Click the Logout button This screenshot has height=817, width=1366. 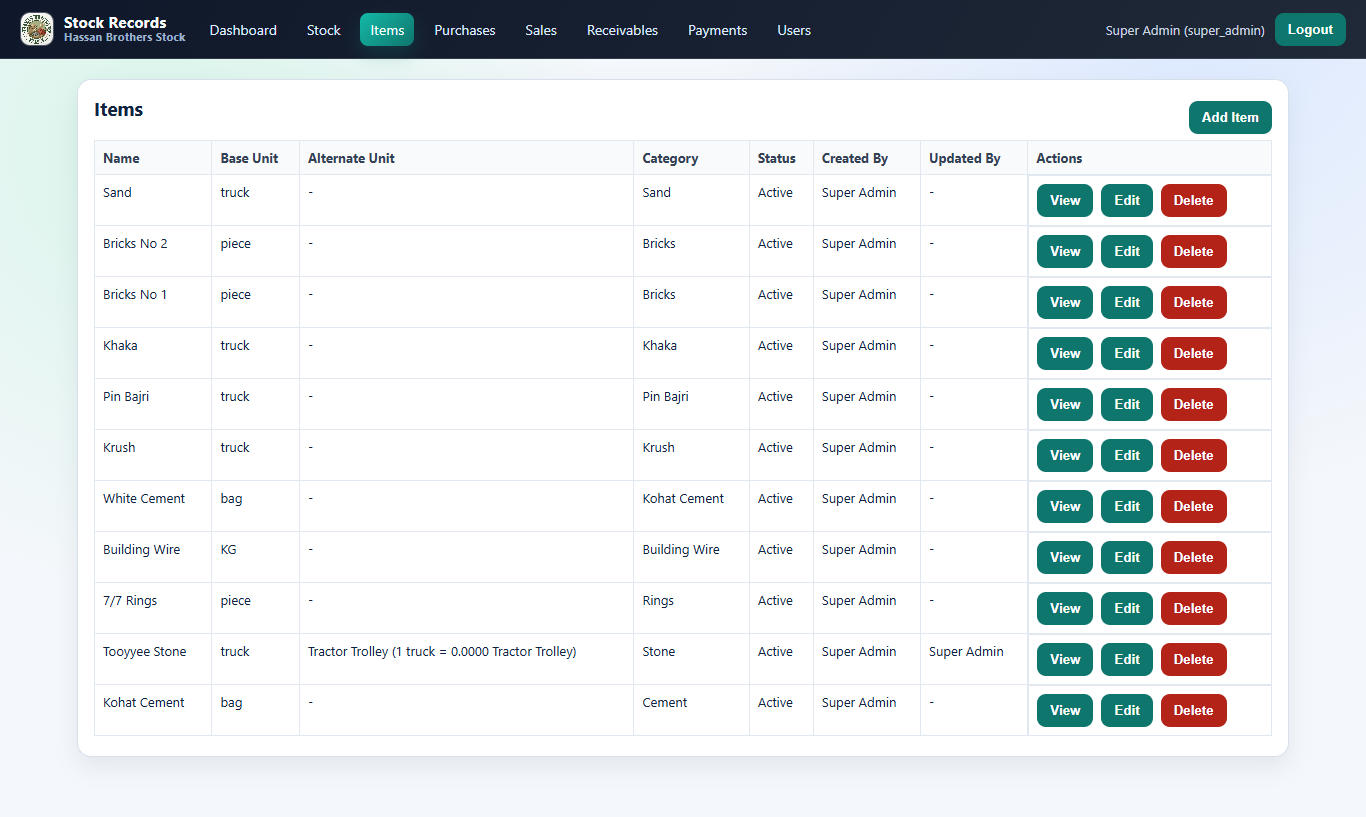(x=1310, y=30)
